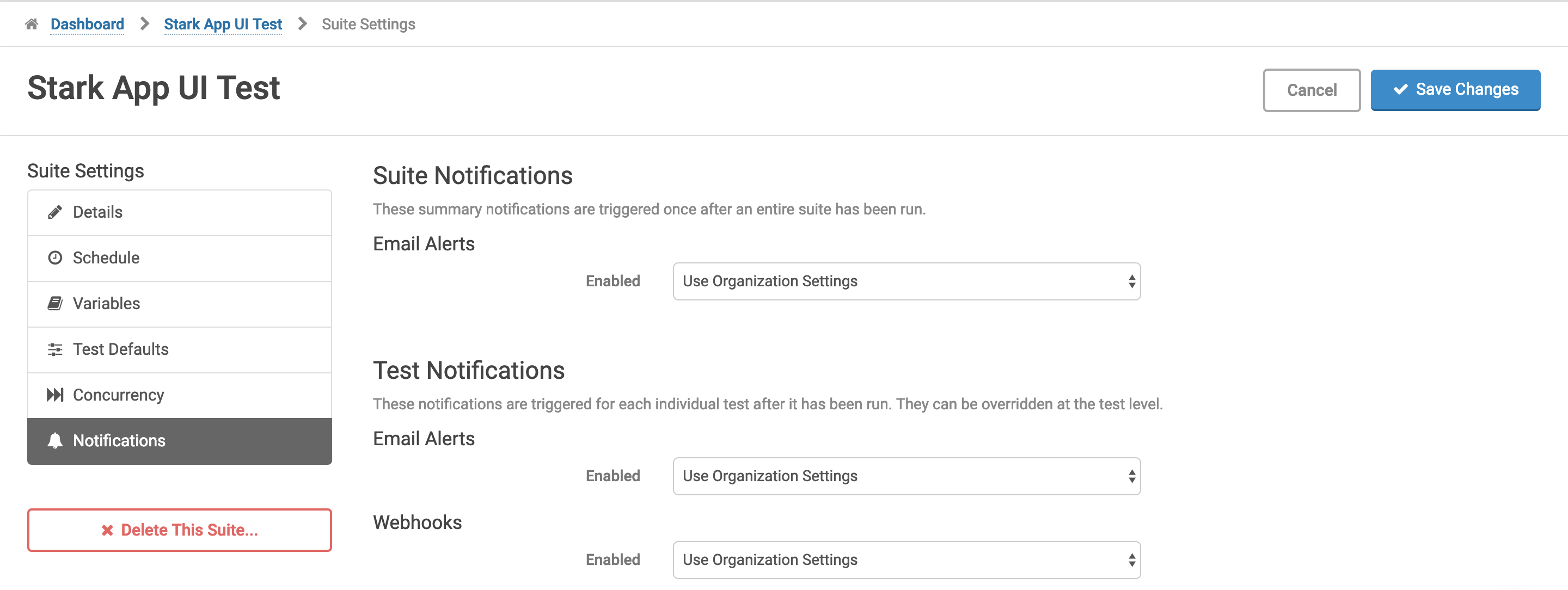
Task: Click the checkmark icon on Save Changes
Action: point(1401,89)
